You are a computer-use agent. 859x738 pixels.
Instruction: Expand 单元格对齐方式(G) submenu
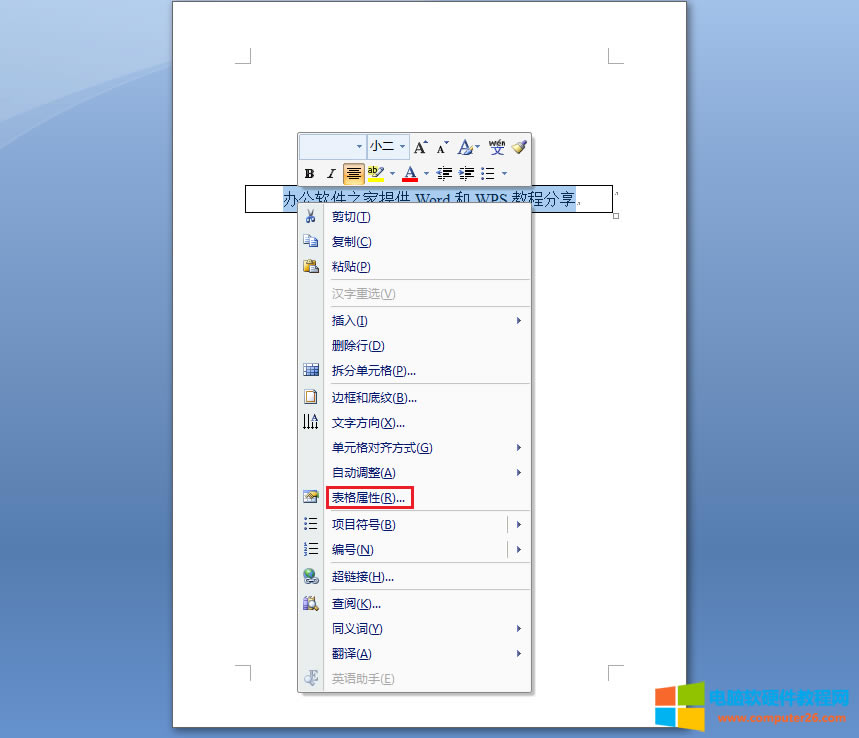point(382,448)
